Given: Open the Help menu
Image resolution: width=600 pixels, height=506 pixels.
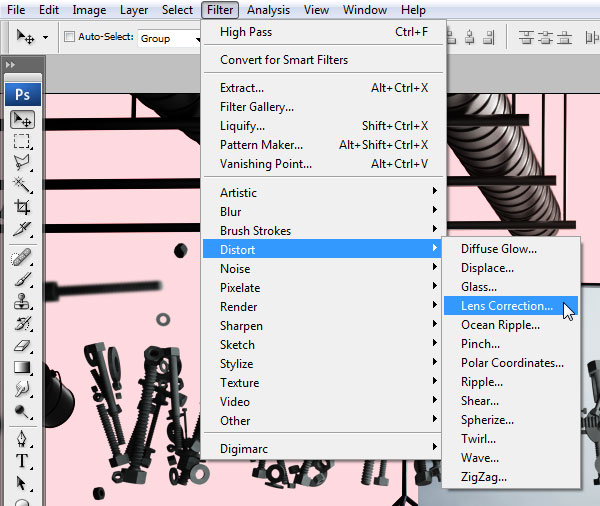Looking at the screenshot, I should click(x=413, y=10).
